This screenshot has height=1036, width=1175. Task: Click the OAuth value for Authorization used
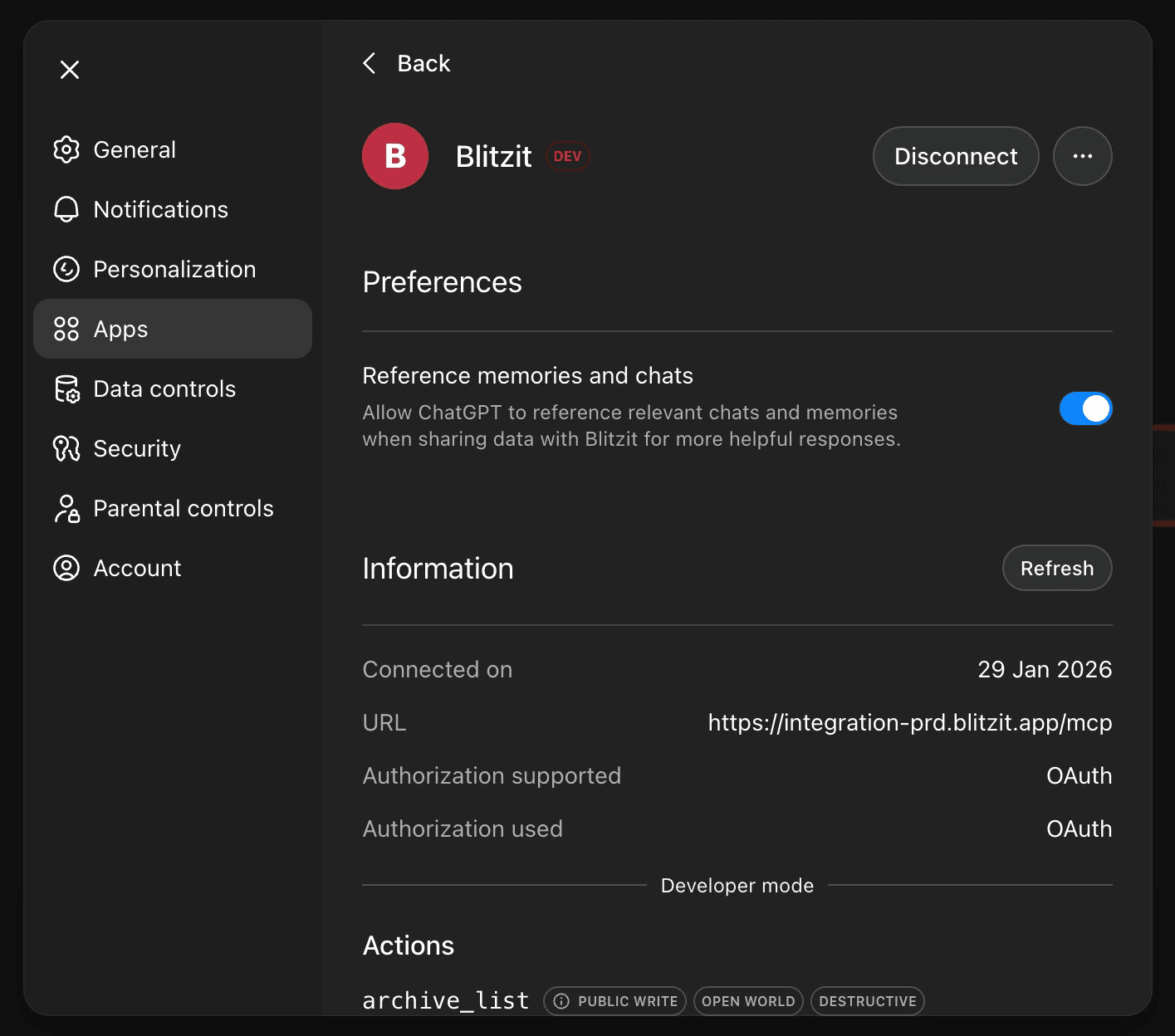1079,828
